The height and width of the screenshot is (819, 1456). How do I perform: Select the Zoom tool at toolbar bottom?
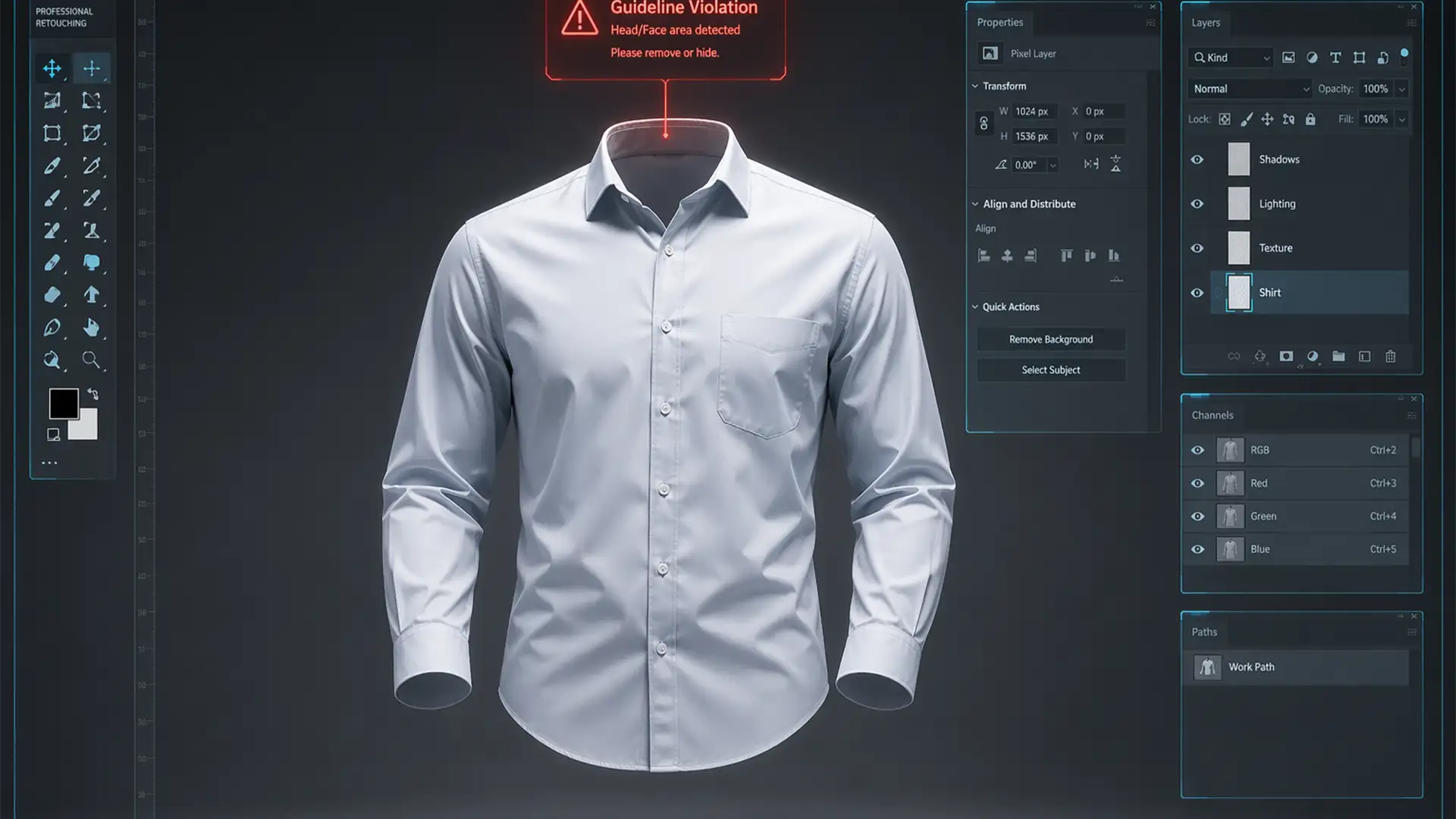click(93, 360)
